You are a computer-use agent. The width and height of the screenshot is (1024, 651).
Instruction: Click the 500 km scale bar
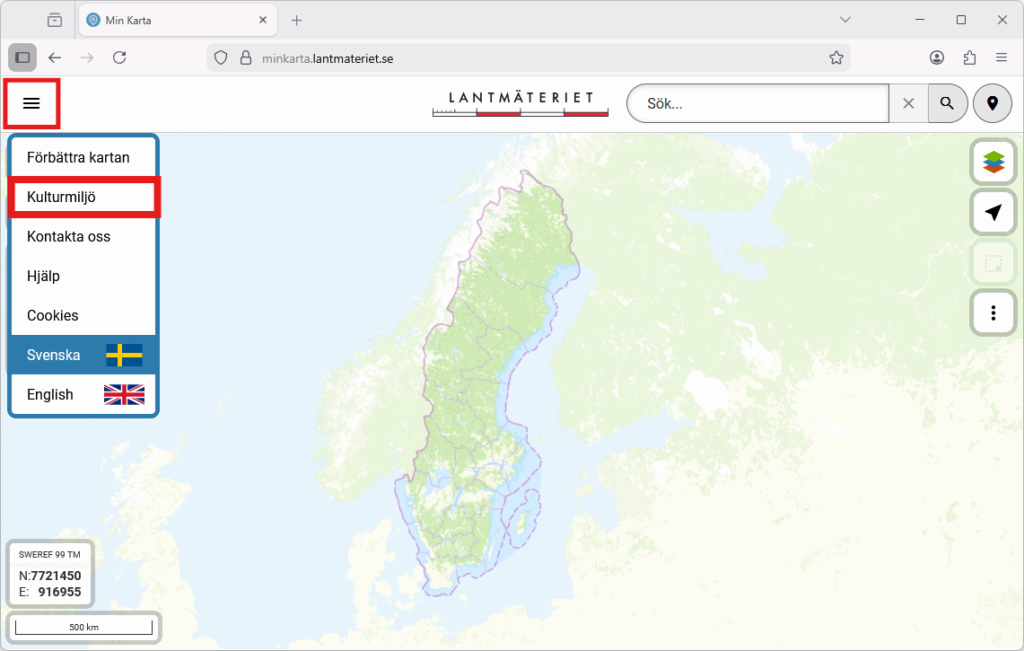click(83, 627)
